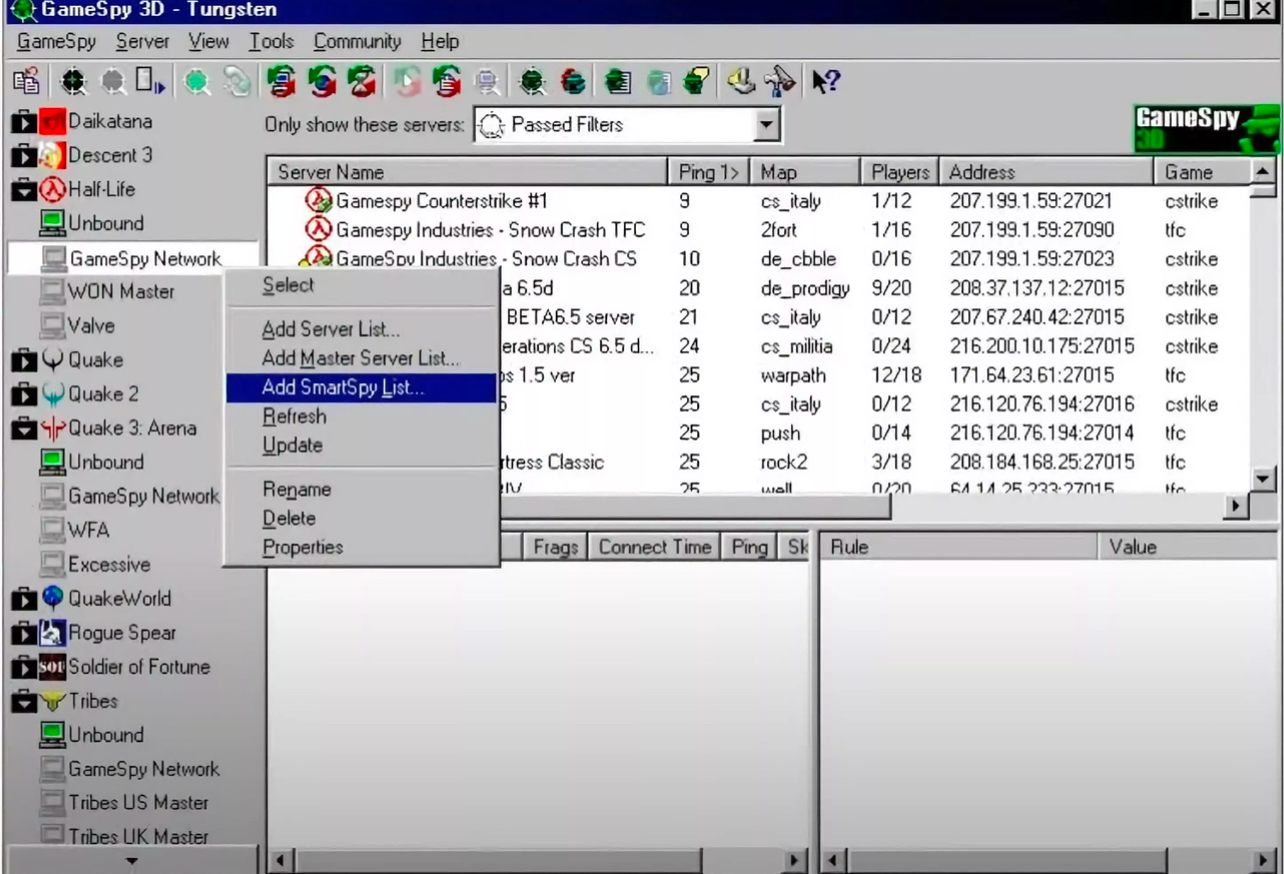The image size is (1284, 874).
Task: Choose 'Refresh' in the context menu
Action: tap(361, 416)
